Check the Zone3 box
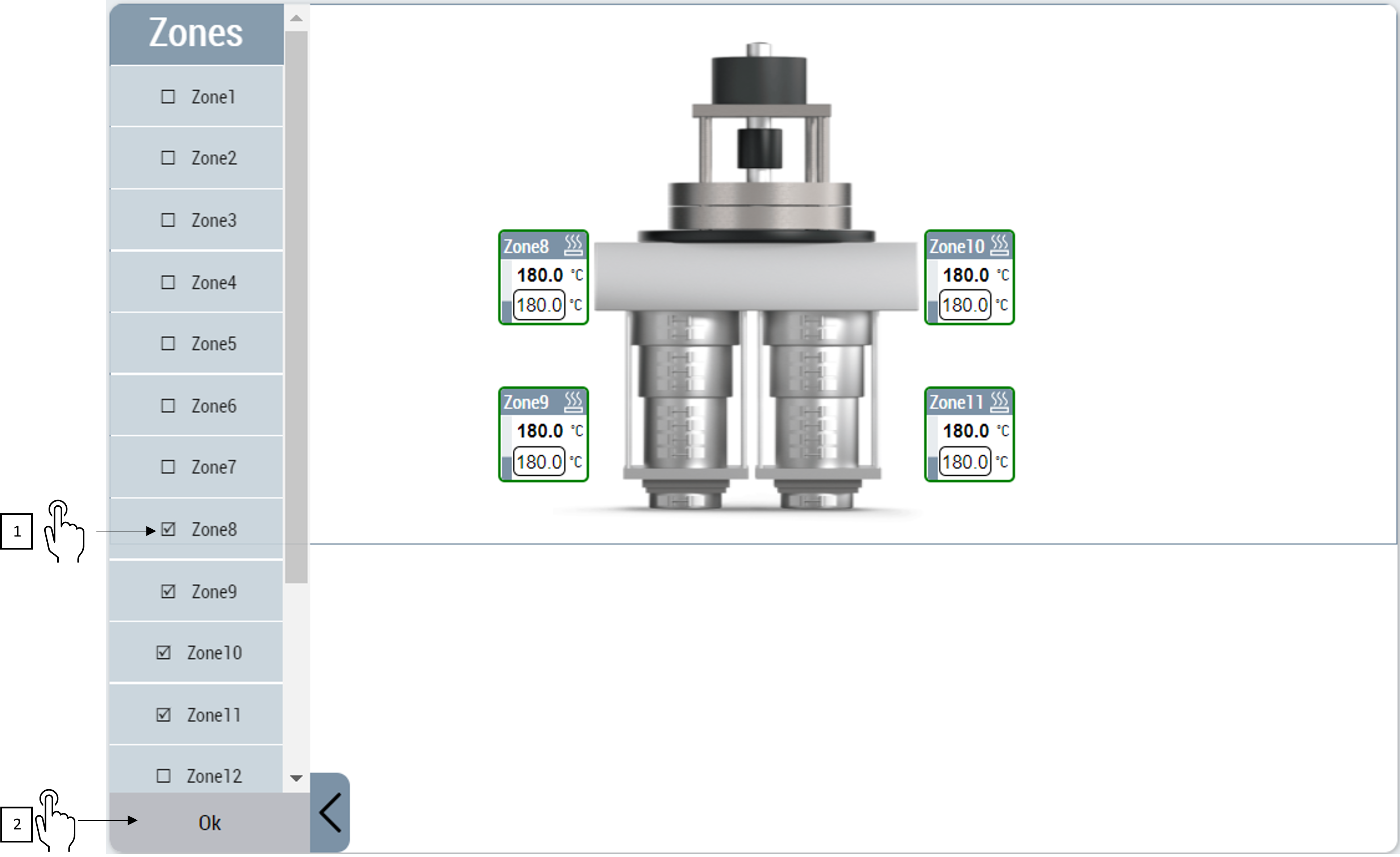This screenshot has width=1400, height=857. [x=168, y=220]
